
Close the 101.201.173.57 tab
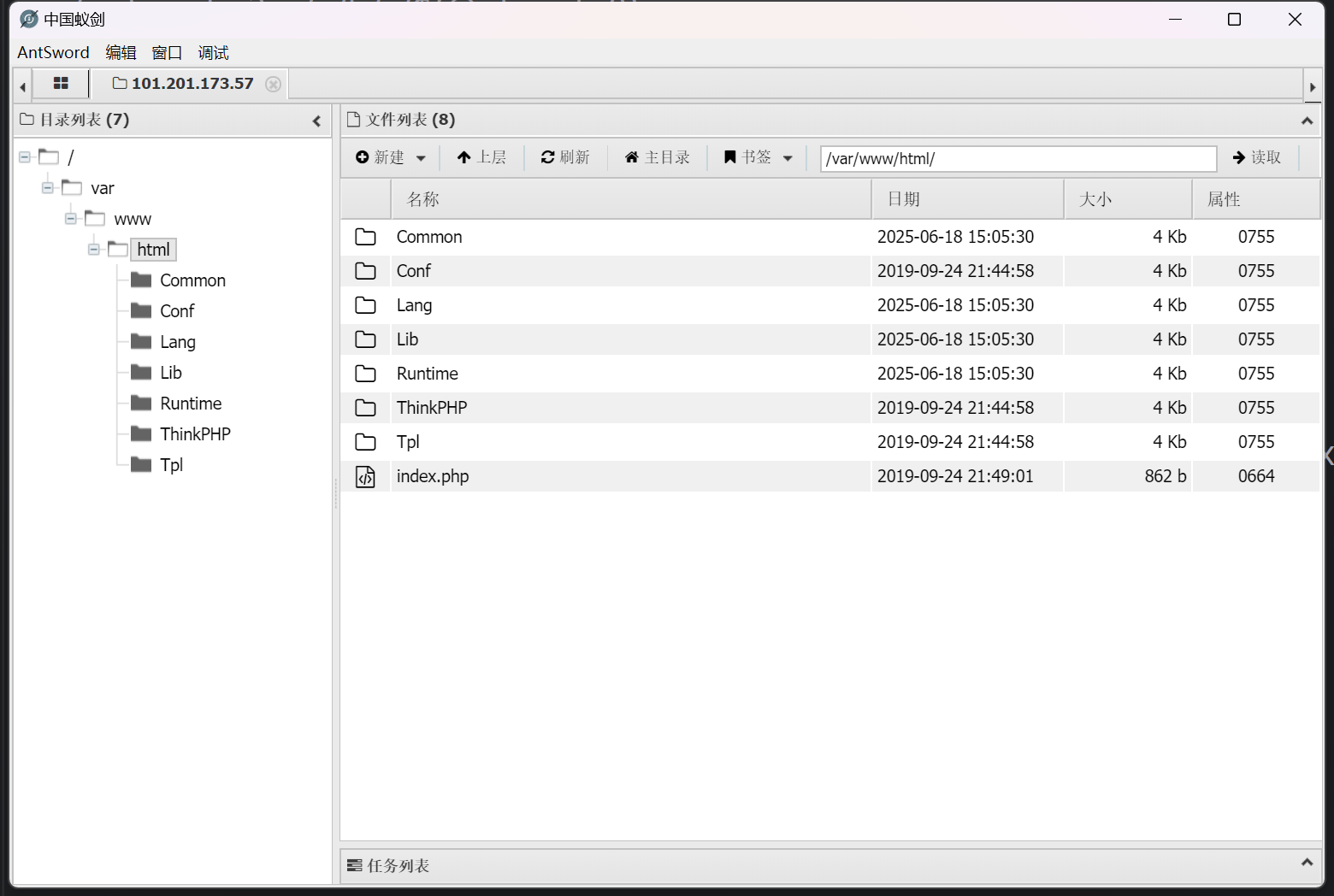point(273,84)
